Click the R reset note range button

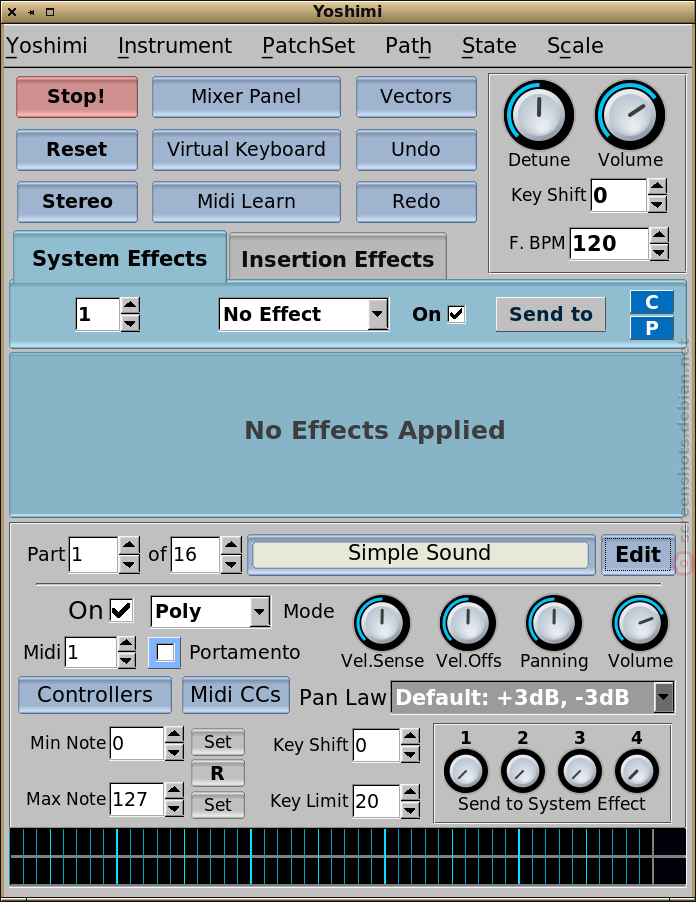coord(217,773)
